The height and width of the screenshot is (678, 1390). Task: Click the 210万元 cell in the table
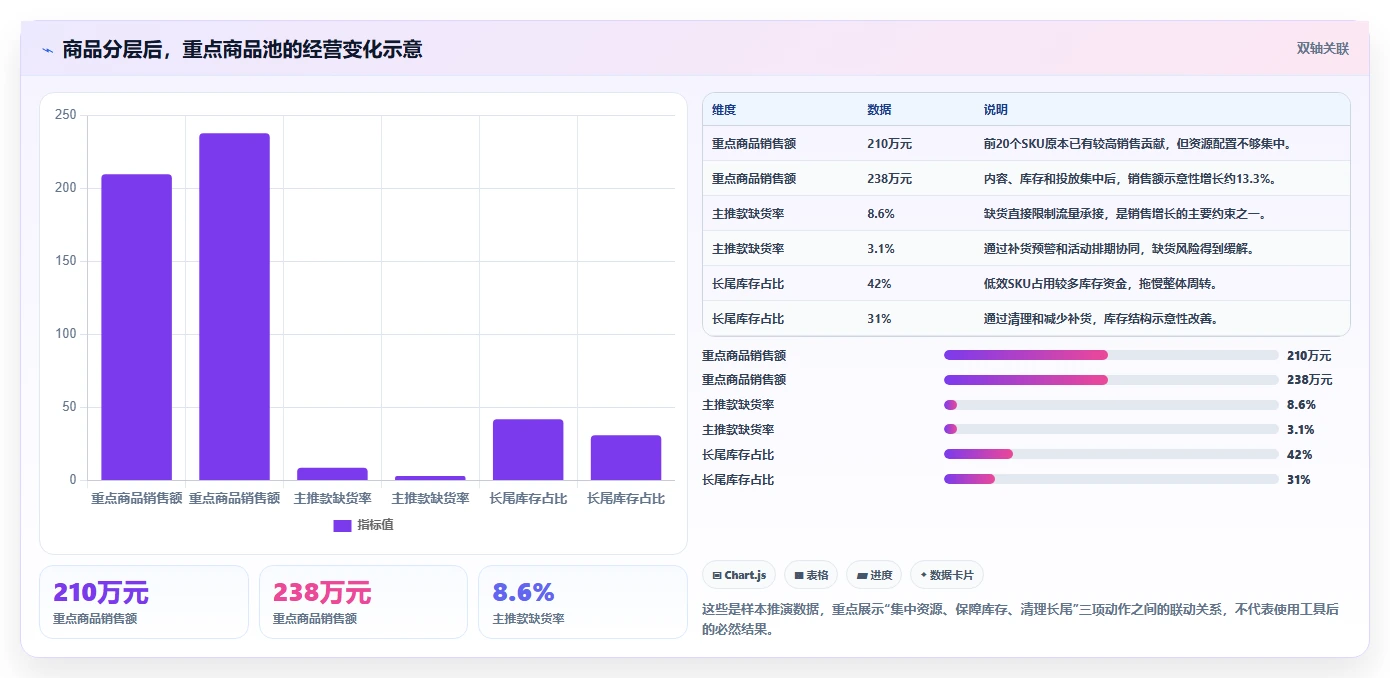click(889, 144)
